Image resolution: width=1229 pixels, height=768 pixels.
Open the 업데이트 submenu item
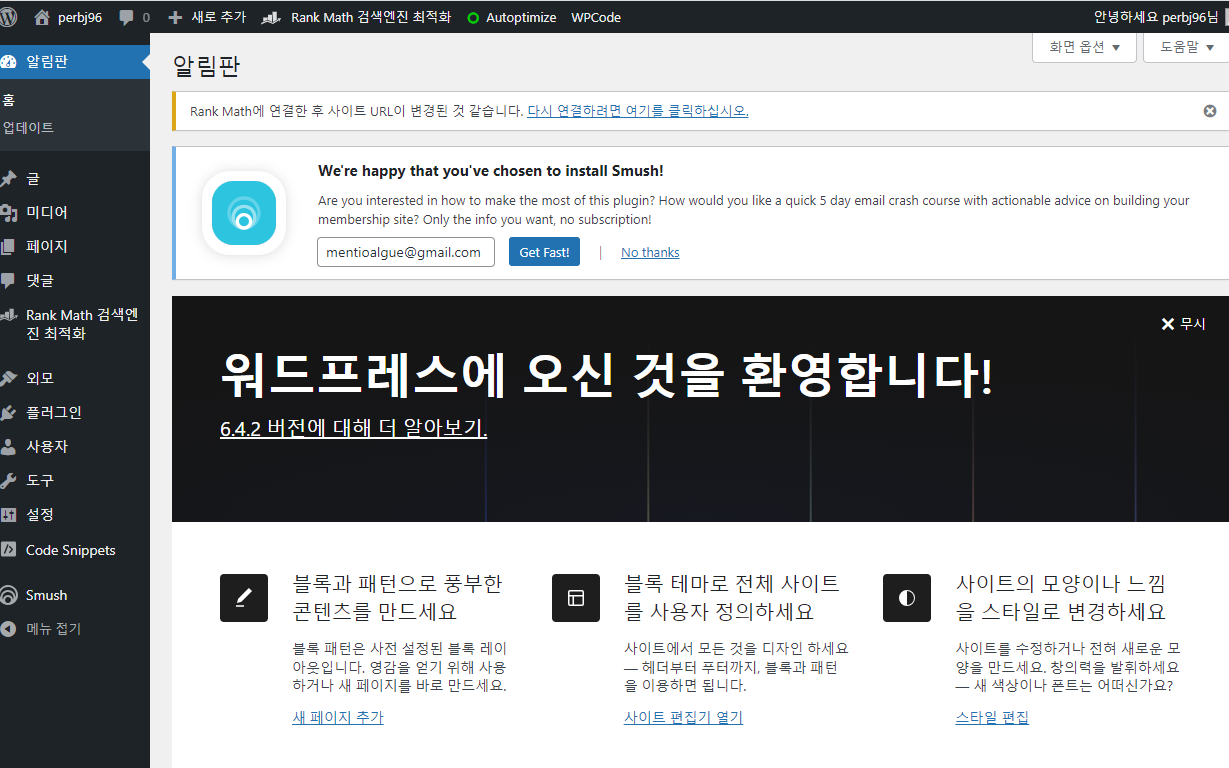point(28,127)
